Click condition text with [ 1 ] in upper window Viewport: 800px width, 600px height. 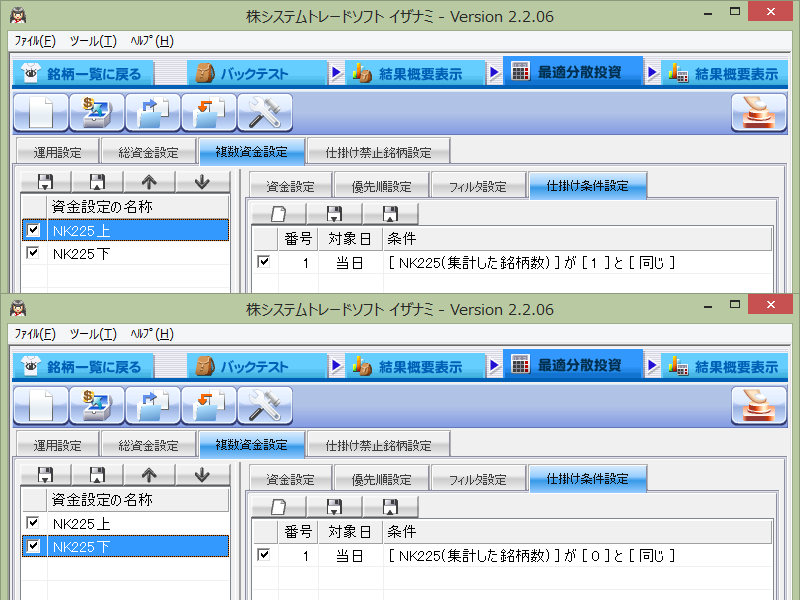[531, 263]
